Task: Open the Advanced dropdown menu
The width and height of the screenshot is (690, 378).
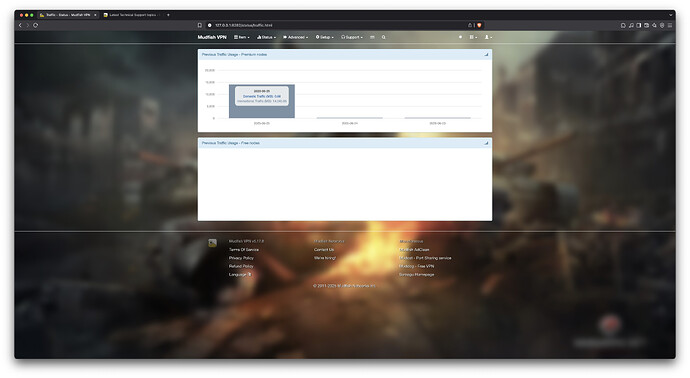Action: pyautogui.click(x=295, y=37)
